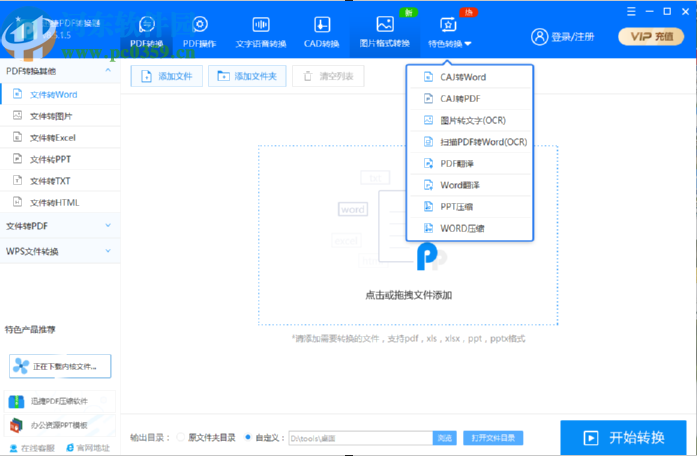Viewport: 697px width, 456px height.
Task: Select 文件转PPT in sidebar
Action: click(x=60, y=159)
